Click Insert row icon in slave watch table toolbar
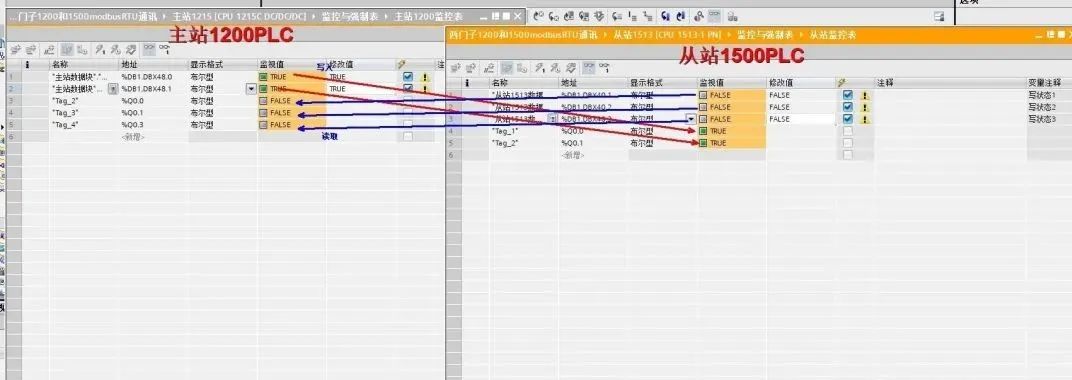This screenshot has height=380, width=1072. point(455,68)
